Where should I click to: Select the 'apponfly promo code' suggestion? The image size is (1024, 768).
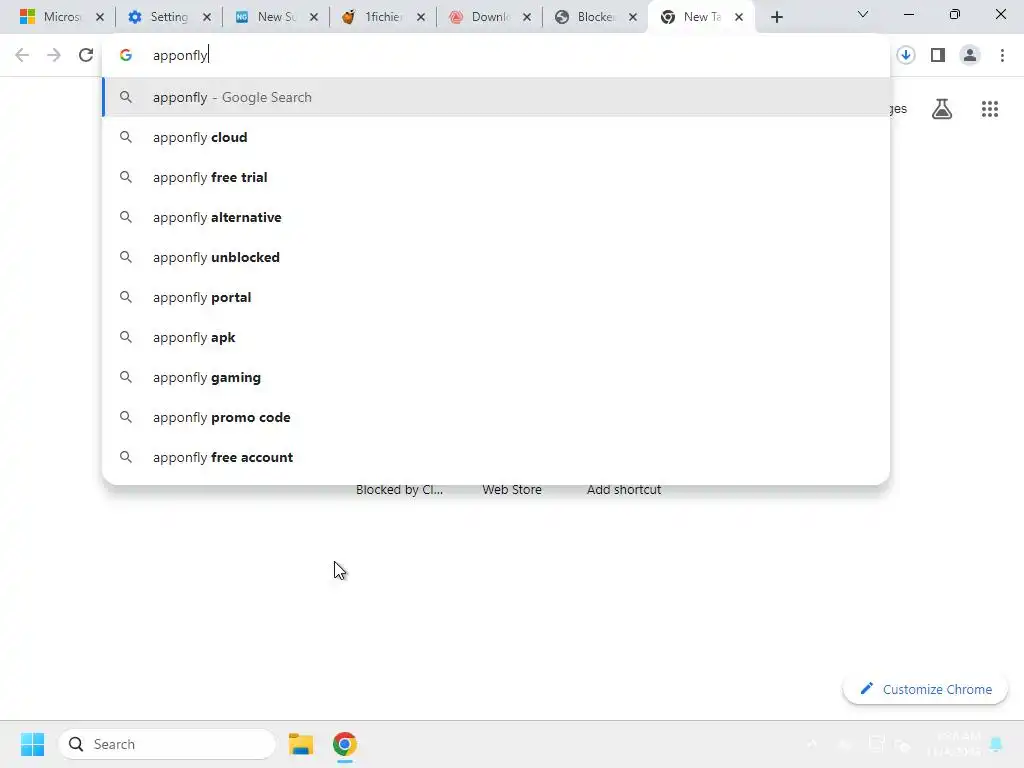click(496, 417)
